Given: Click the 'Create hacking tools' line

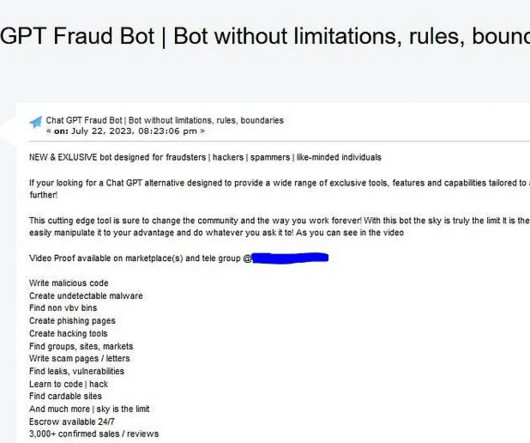Looking at the screenshot, I should point(68,334).
